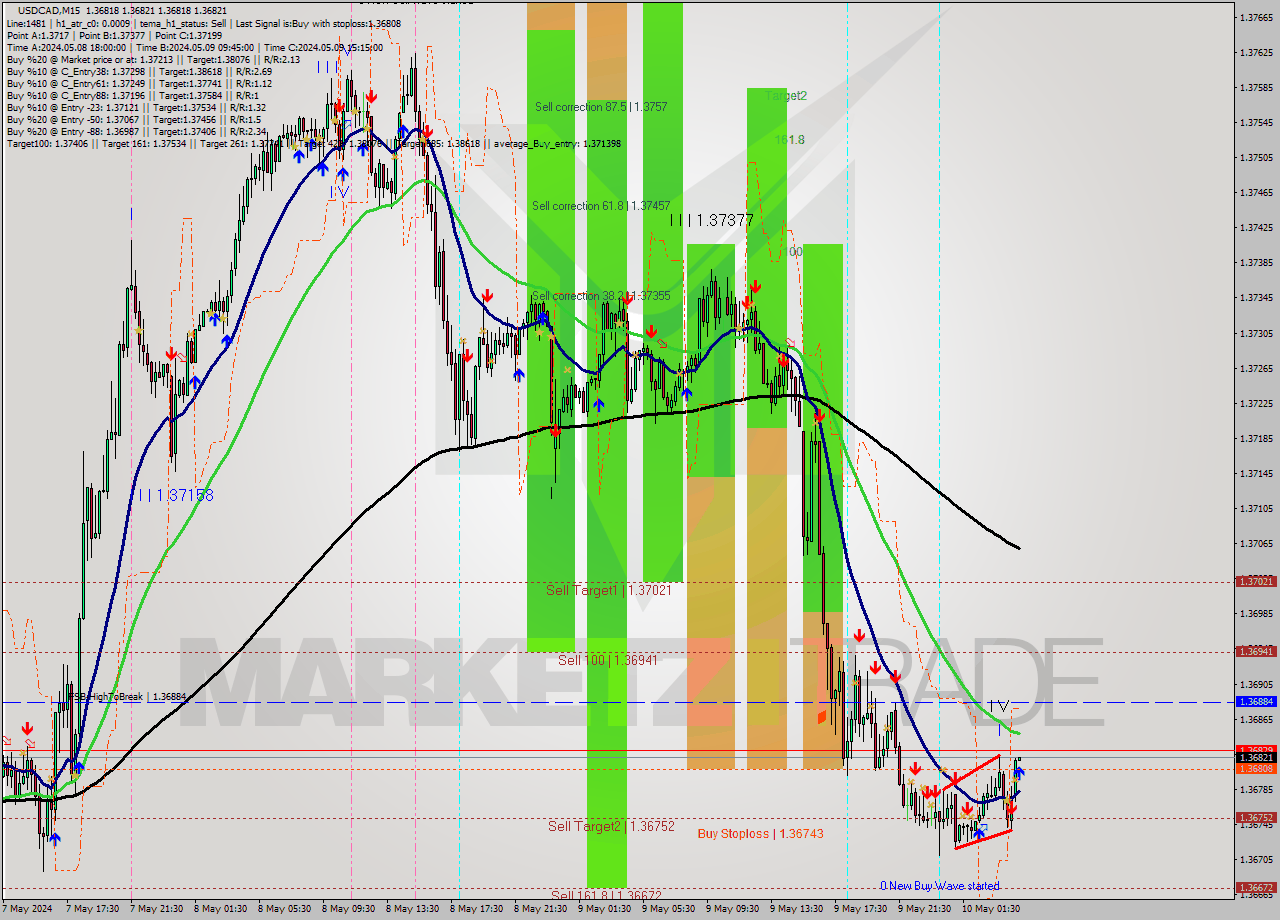Click the 1.36672 red price tag

click(1256, 887)
